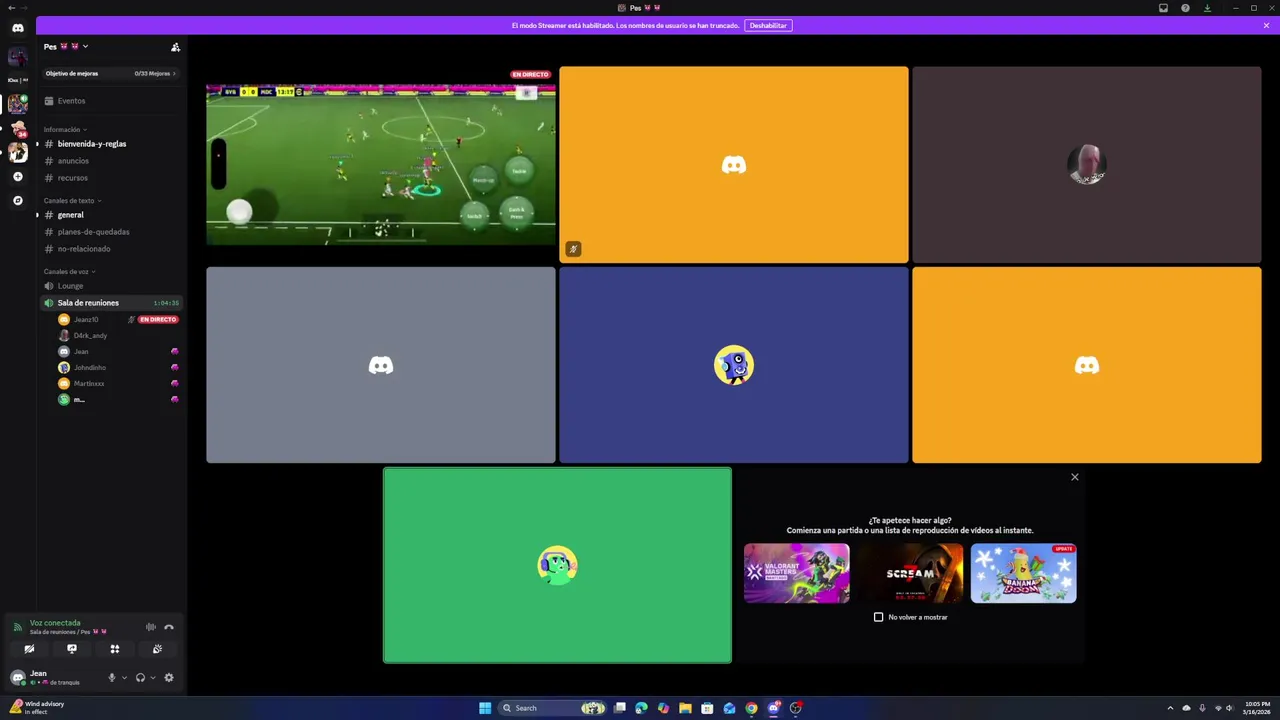The image size is (1280, 720).
Task: Open the Windows Start button
Action: pos(485,708)
